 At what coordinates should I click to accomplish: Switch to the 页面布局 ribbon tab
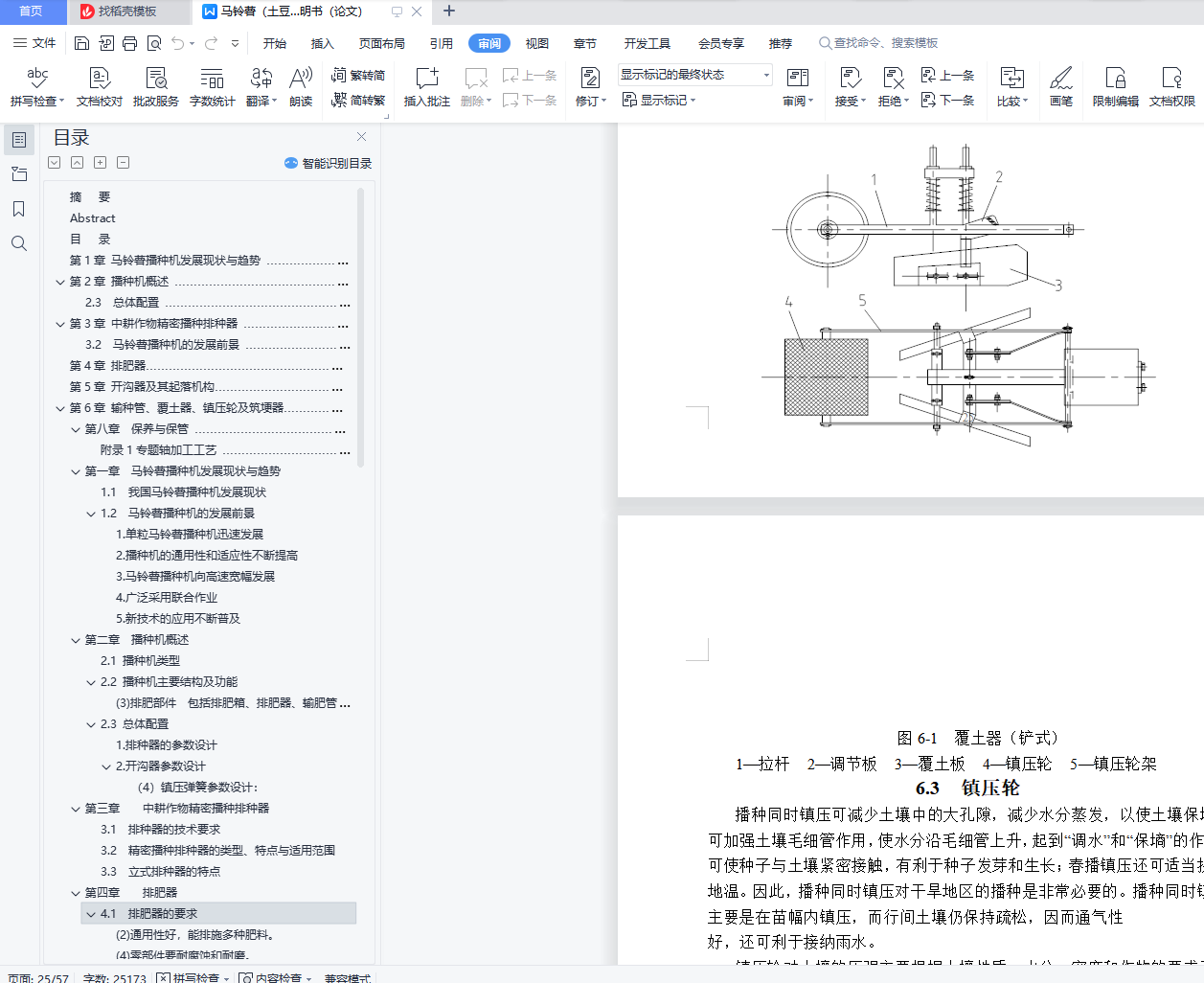coord(382,43)
